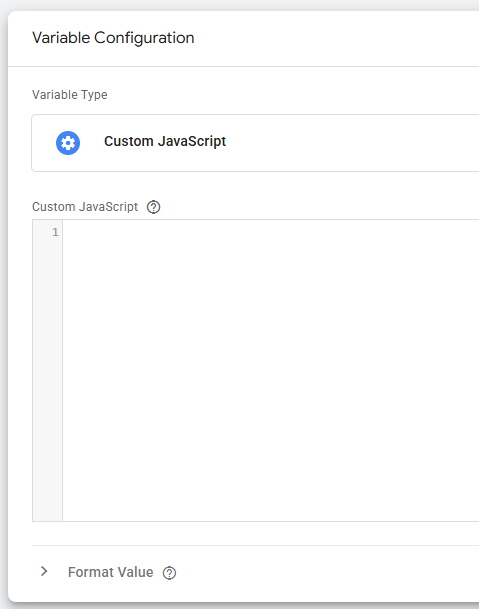The width and height of the screenshot is (479, 609).
Task: Click the gray gutter below line numbers
Action: pyautogui.click(x=47, y=379)
